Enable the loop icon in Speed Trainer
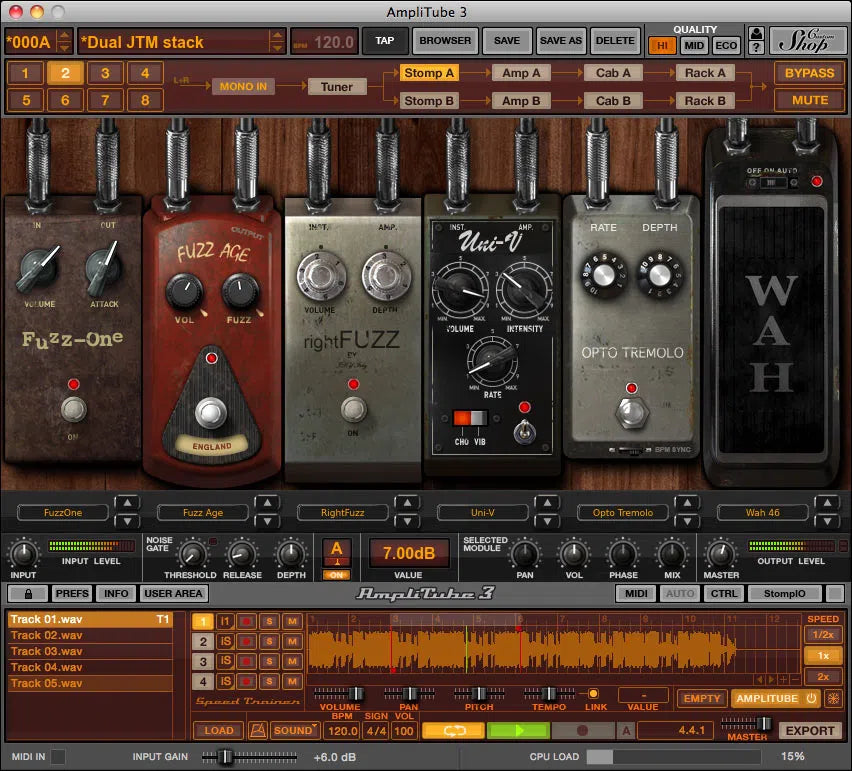The width and height of the screenshot is (852, 771). (455, 730)
